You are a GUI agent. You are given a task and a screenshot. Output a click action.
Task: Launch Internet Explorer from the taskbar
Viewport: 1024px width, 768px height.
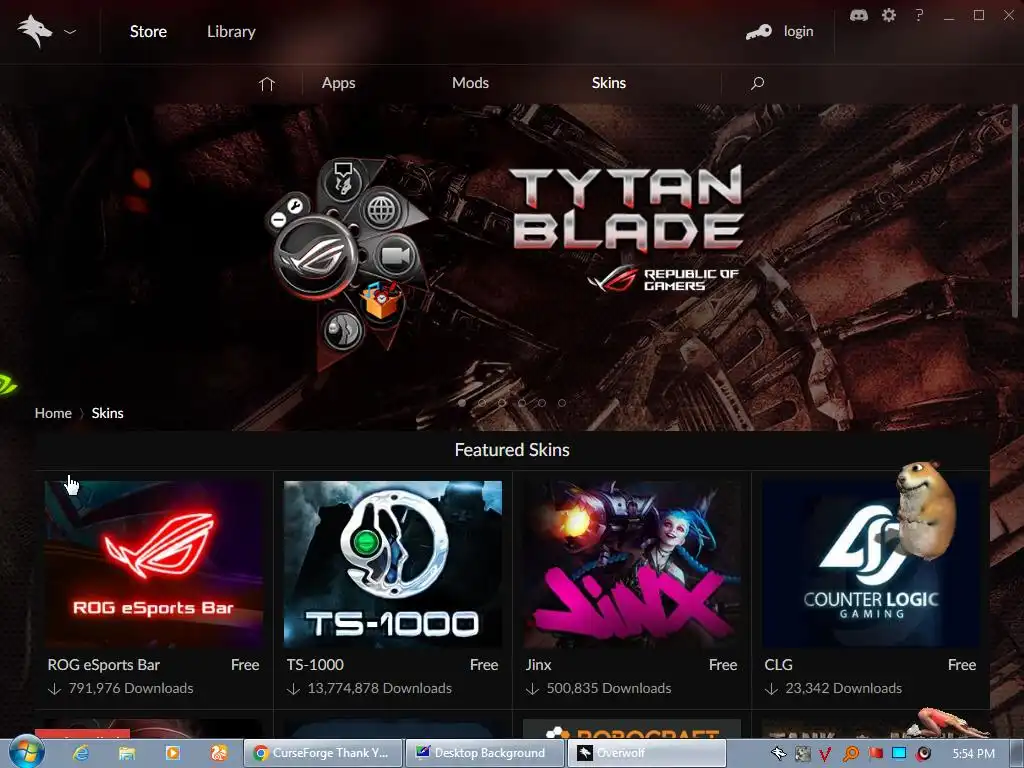pyautogui.click(x=81, y=753)
